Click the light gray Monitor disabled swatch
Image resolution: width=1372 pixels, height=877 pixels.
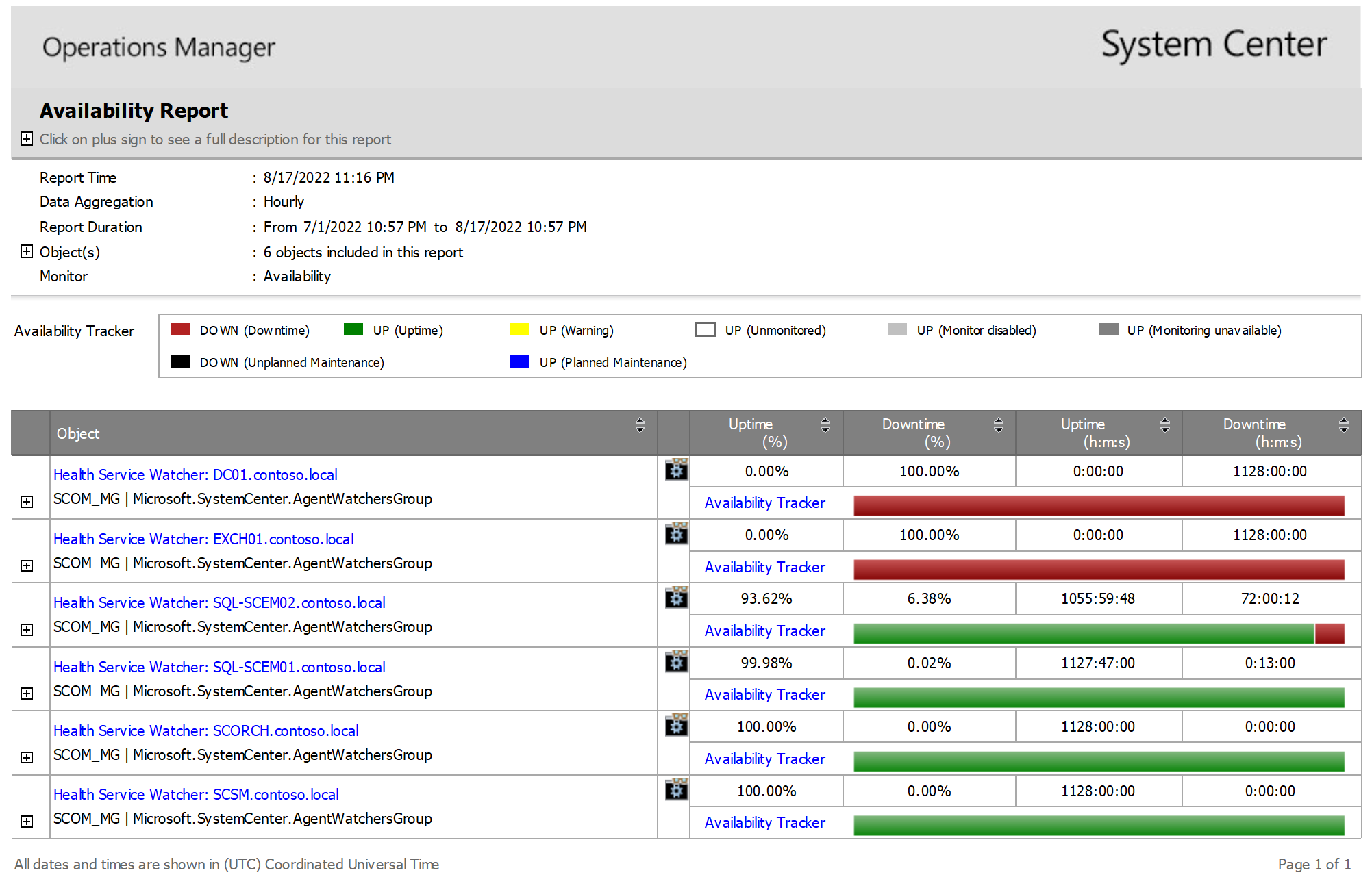[x=897, y=329]
